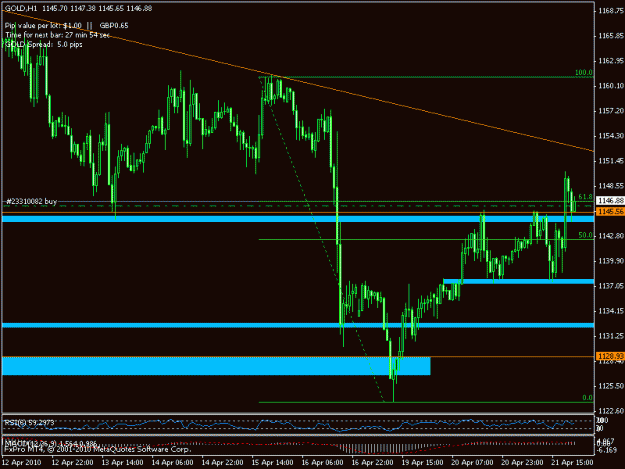Click the Fibonacci 100.0 level label

(x=584, y=73)
